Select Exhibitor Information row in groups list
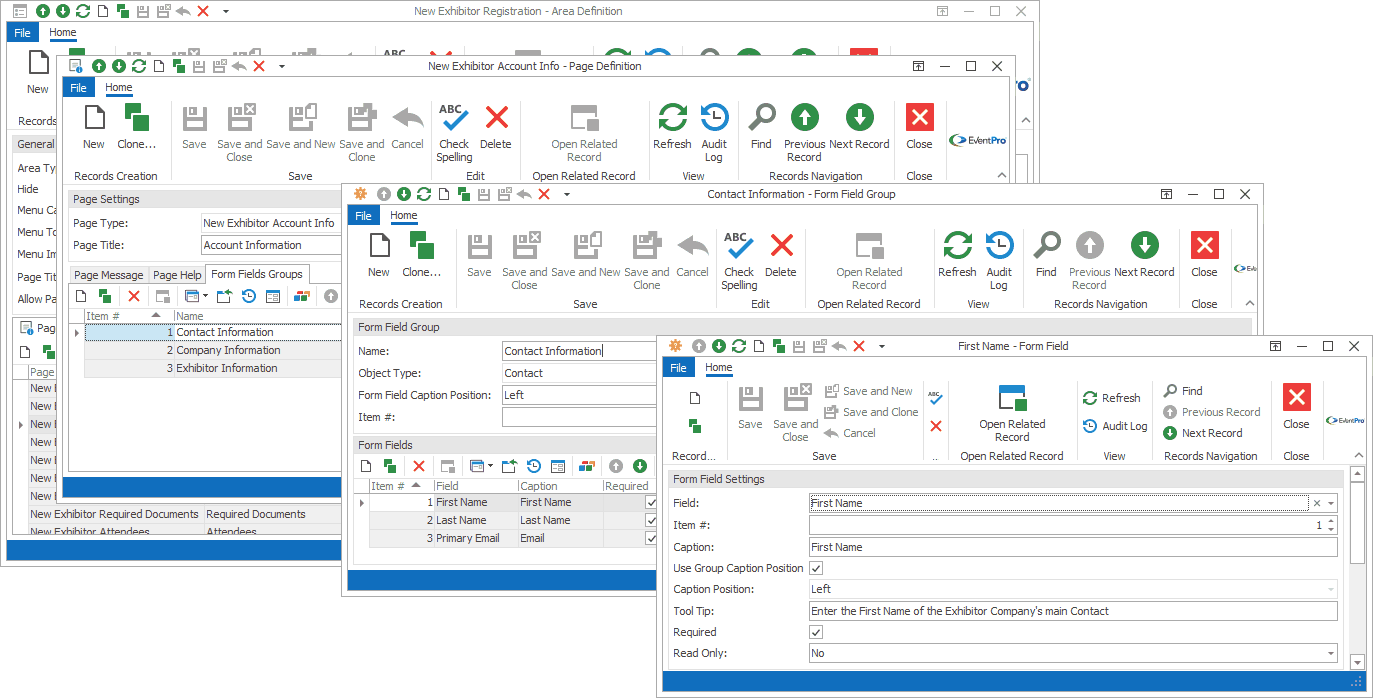 tap(212, 368)
